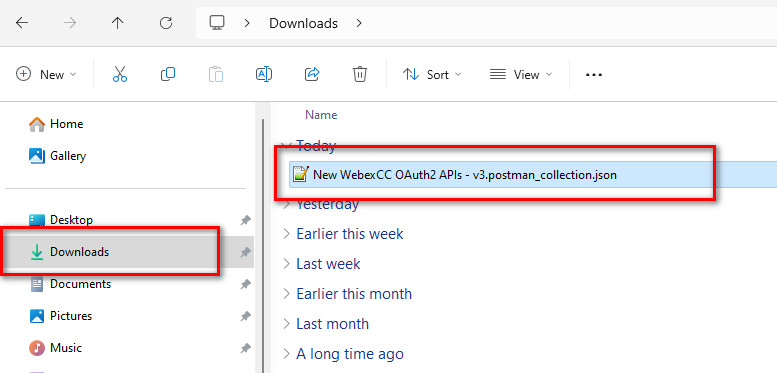
Task: Open the Sort options dropdown
Action: tap(432, 74)
